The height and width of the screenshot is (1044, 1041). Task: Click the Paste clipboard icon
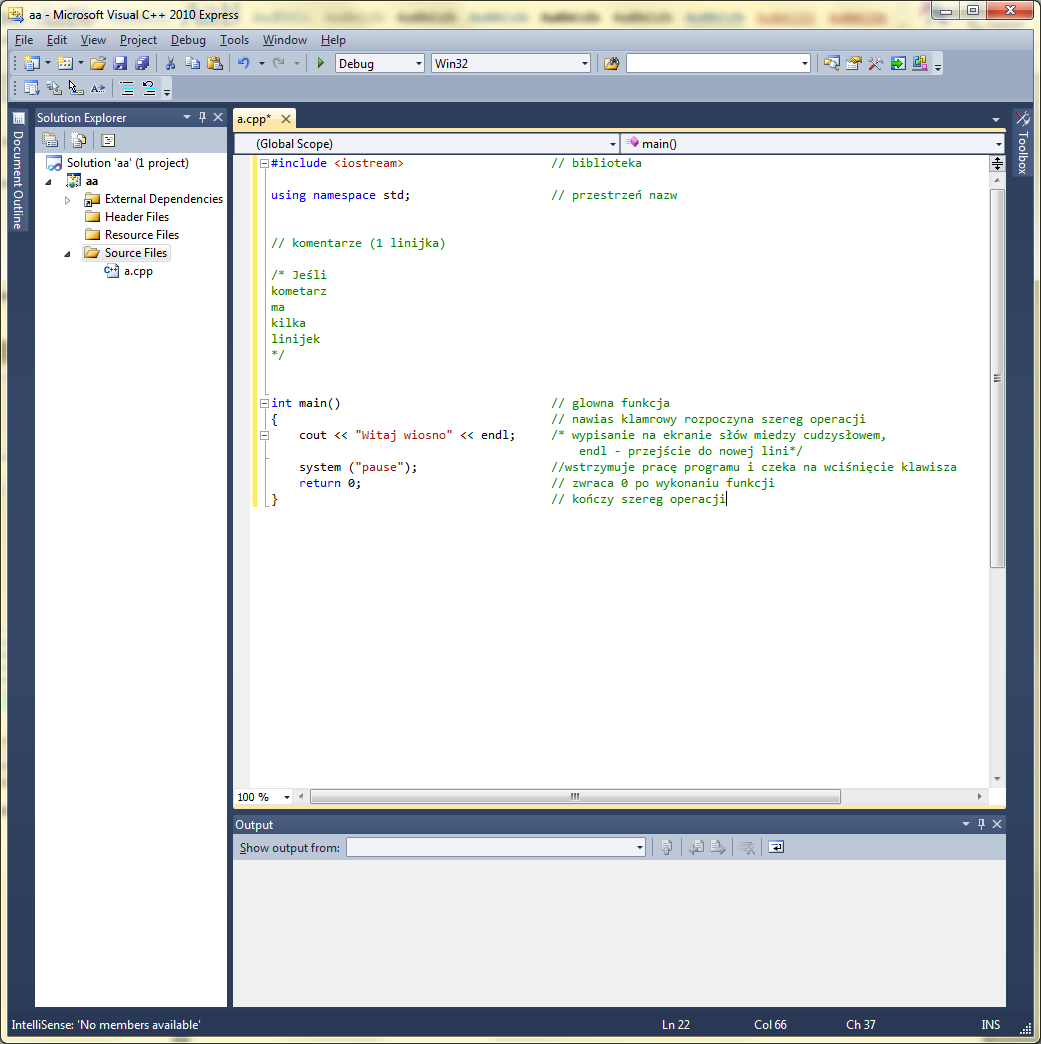coord(214,63)
